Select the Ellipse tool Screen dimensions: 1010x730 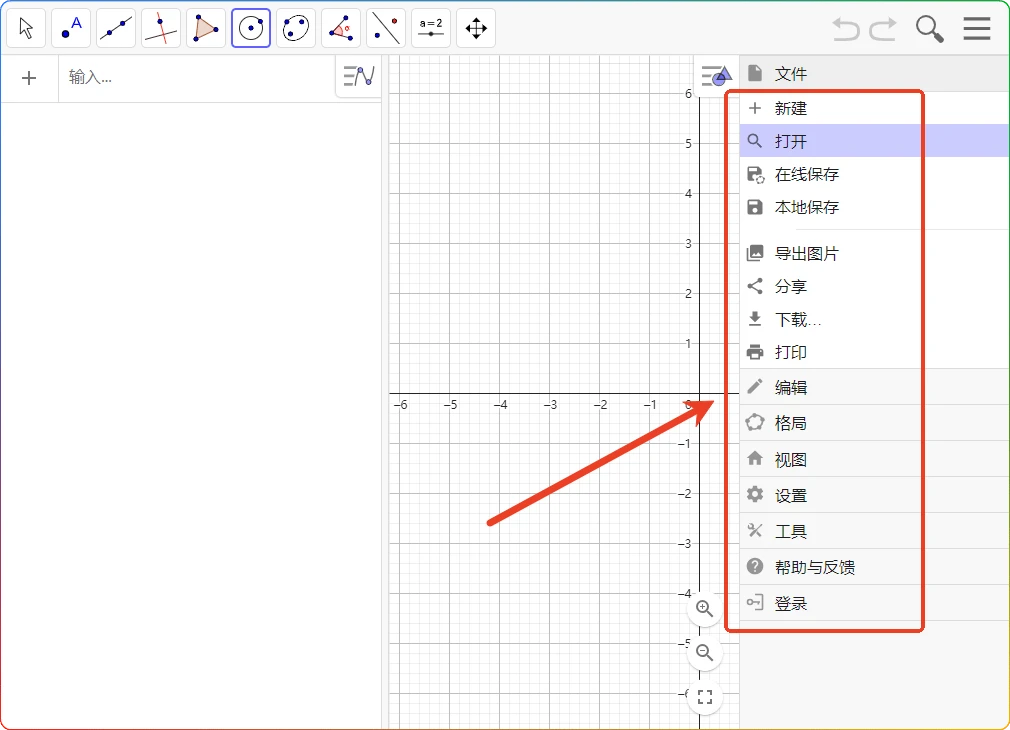pyautogui.click(x=295, y=28)
